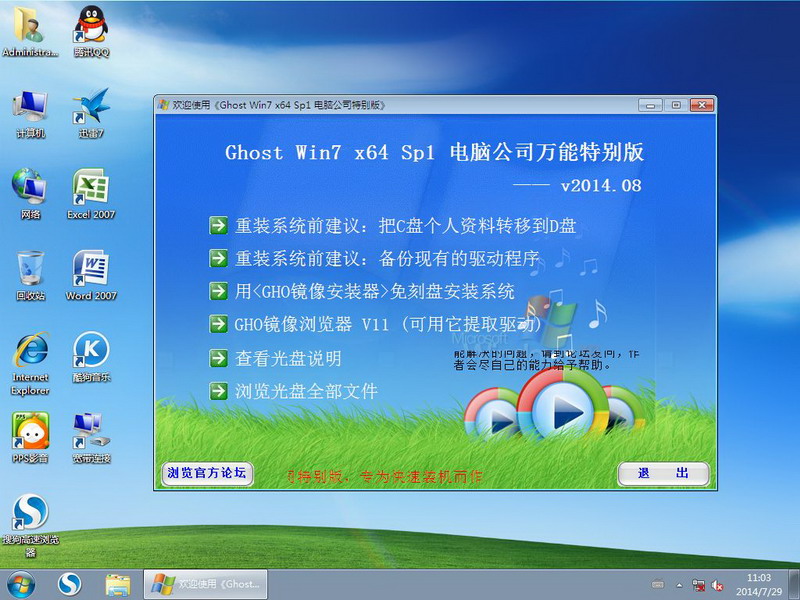
Task: Click the 欢迎使用《Ghost... taskbar button
Action: point(205,585)
